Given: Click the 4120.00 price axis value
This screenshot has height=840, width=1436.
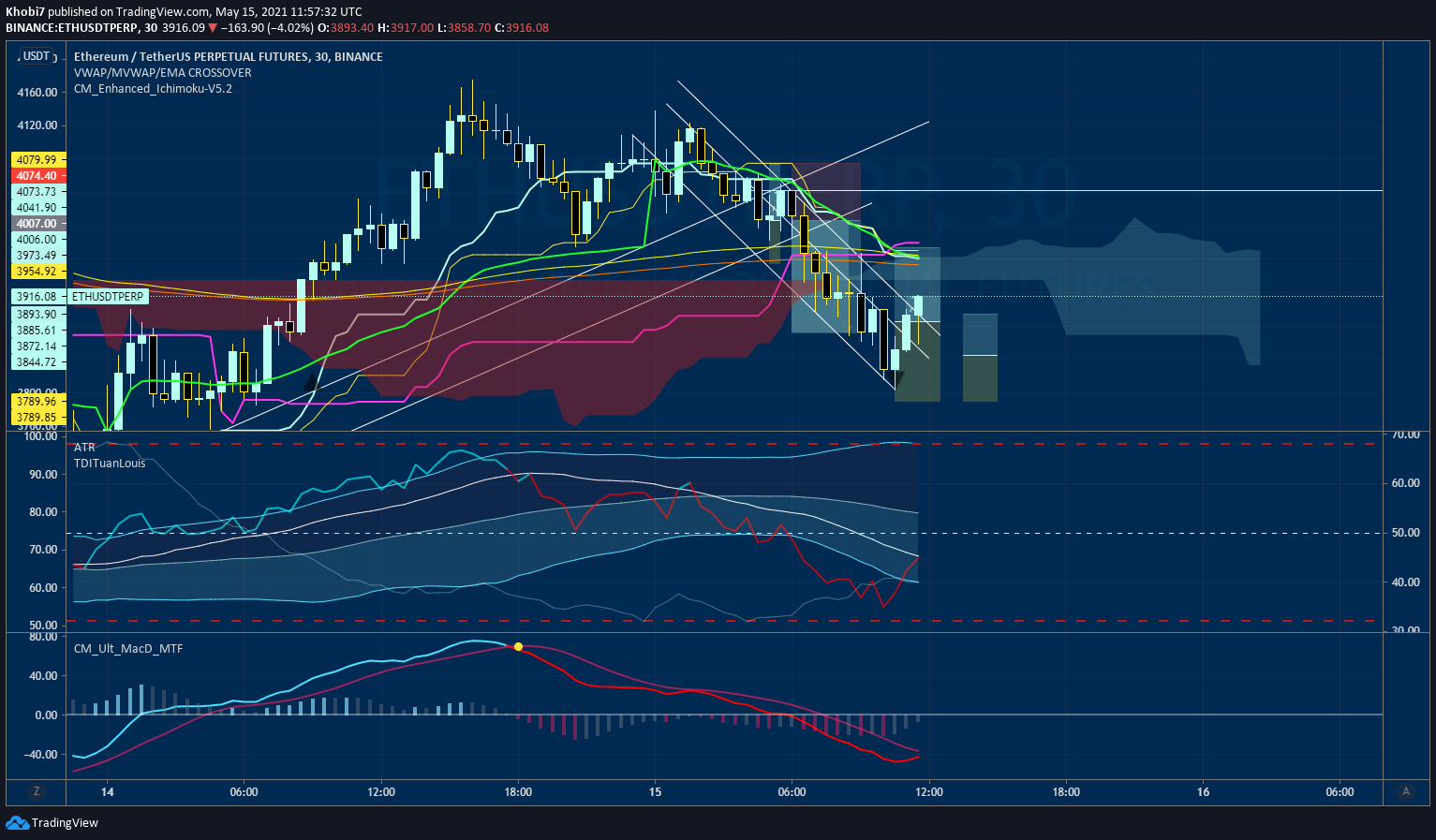Looking at the screenshot, I should pos(37,125).
